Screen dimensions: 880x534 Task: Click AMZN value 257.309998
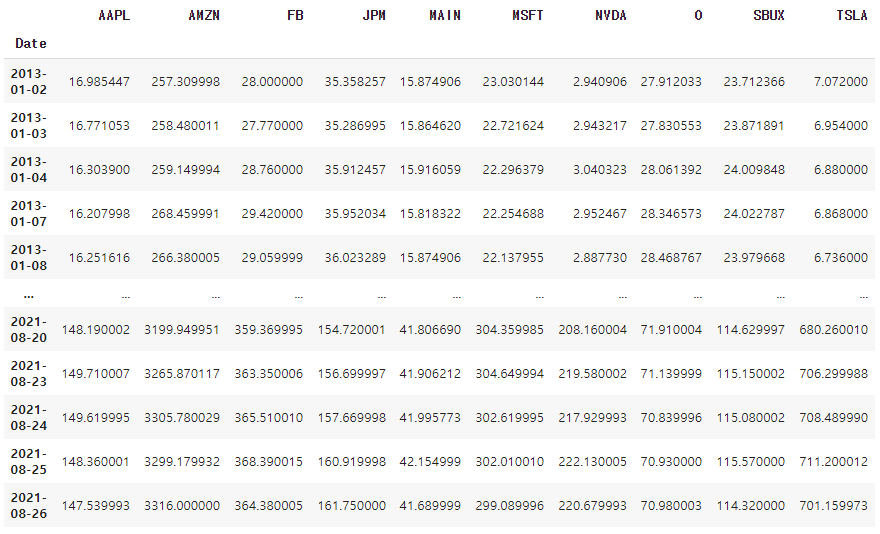[x=185, y=82]
